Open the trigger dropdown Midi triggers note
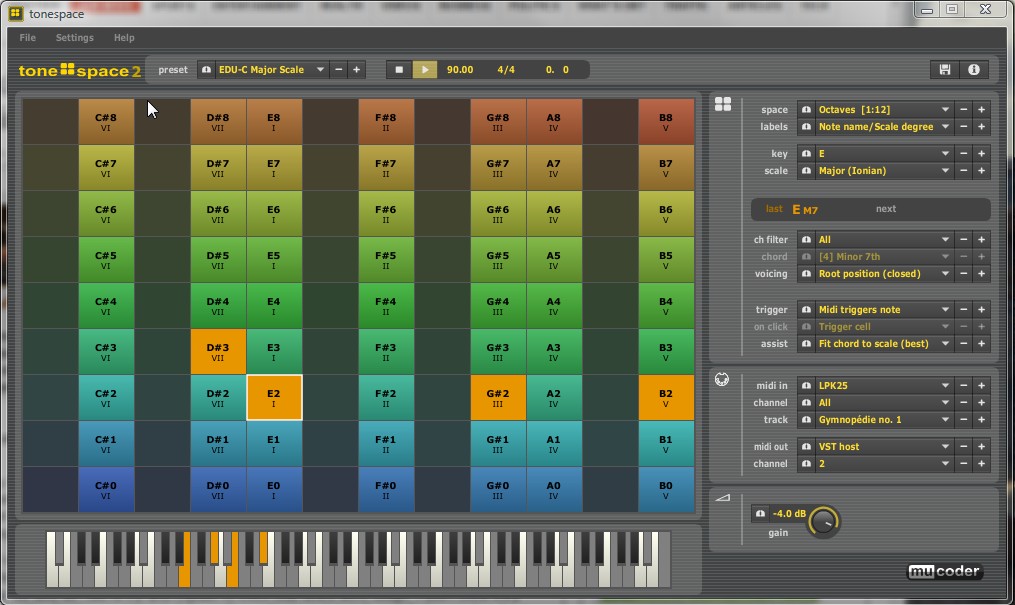 pos(884,309)
